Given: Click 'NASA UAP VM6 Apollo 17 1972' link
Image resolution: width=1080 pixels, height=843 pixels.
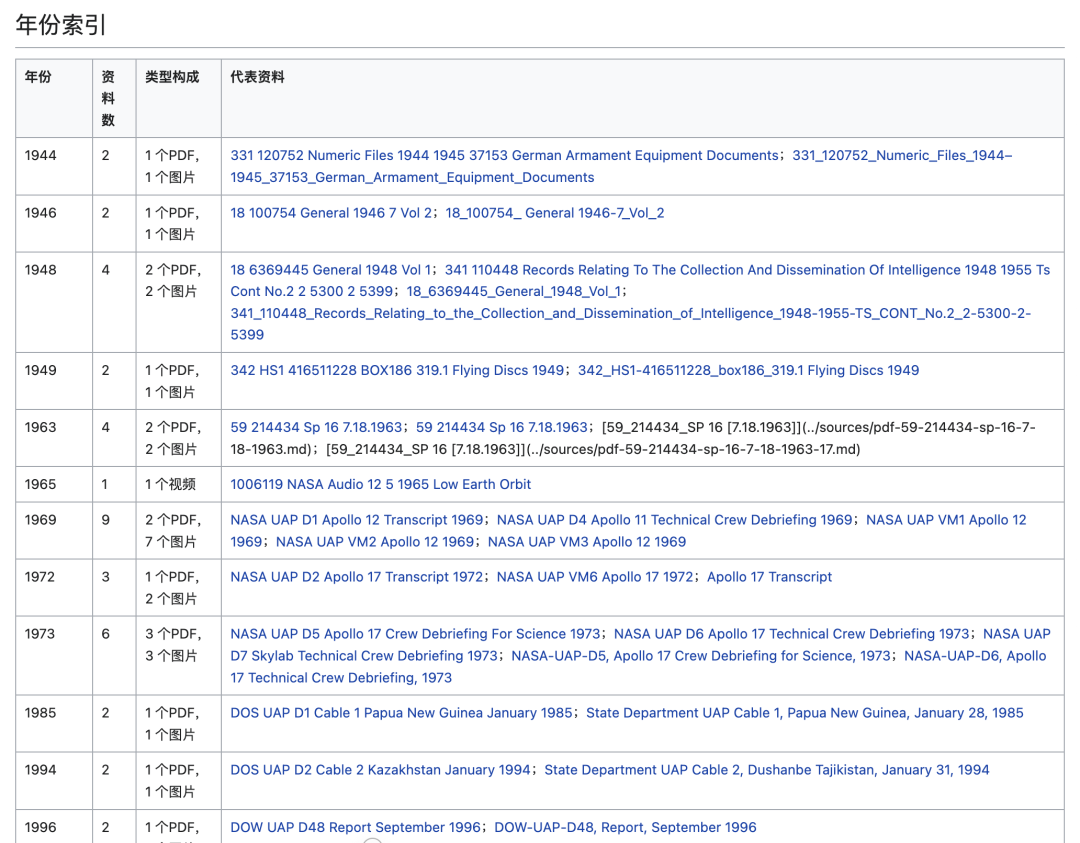Looking at the screenshot, I should pos(595,577).
